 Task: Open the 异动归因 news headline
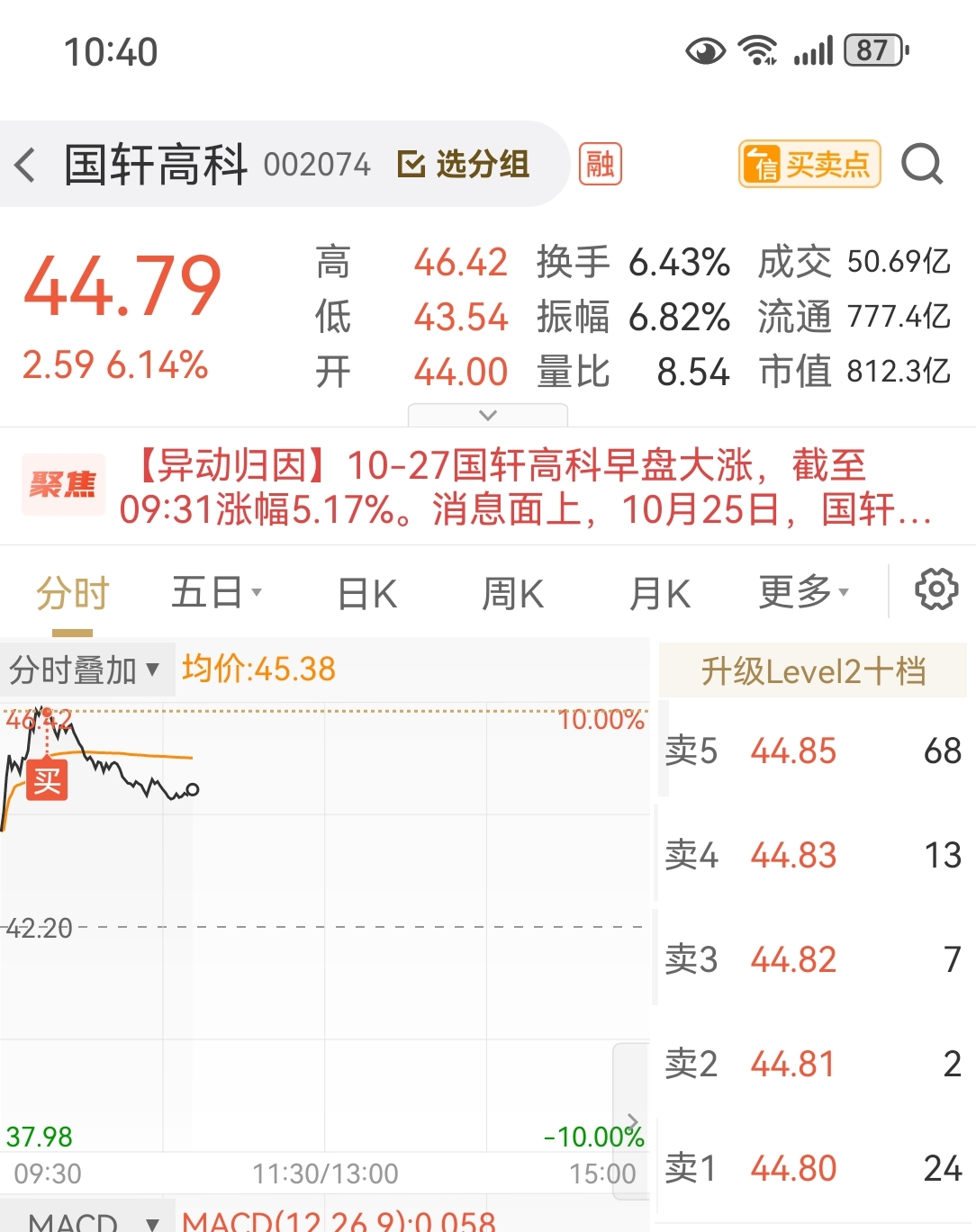pos(527,487)
